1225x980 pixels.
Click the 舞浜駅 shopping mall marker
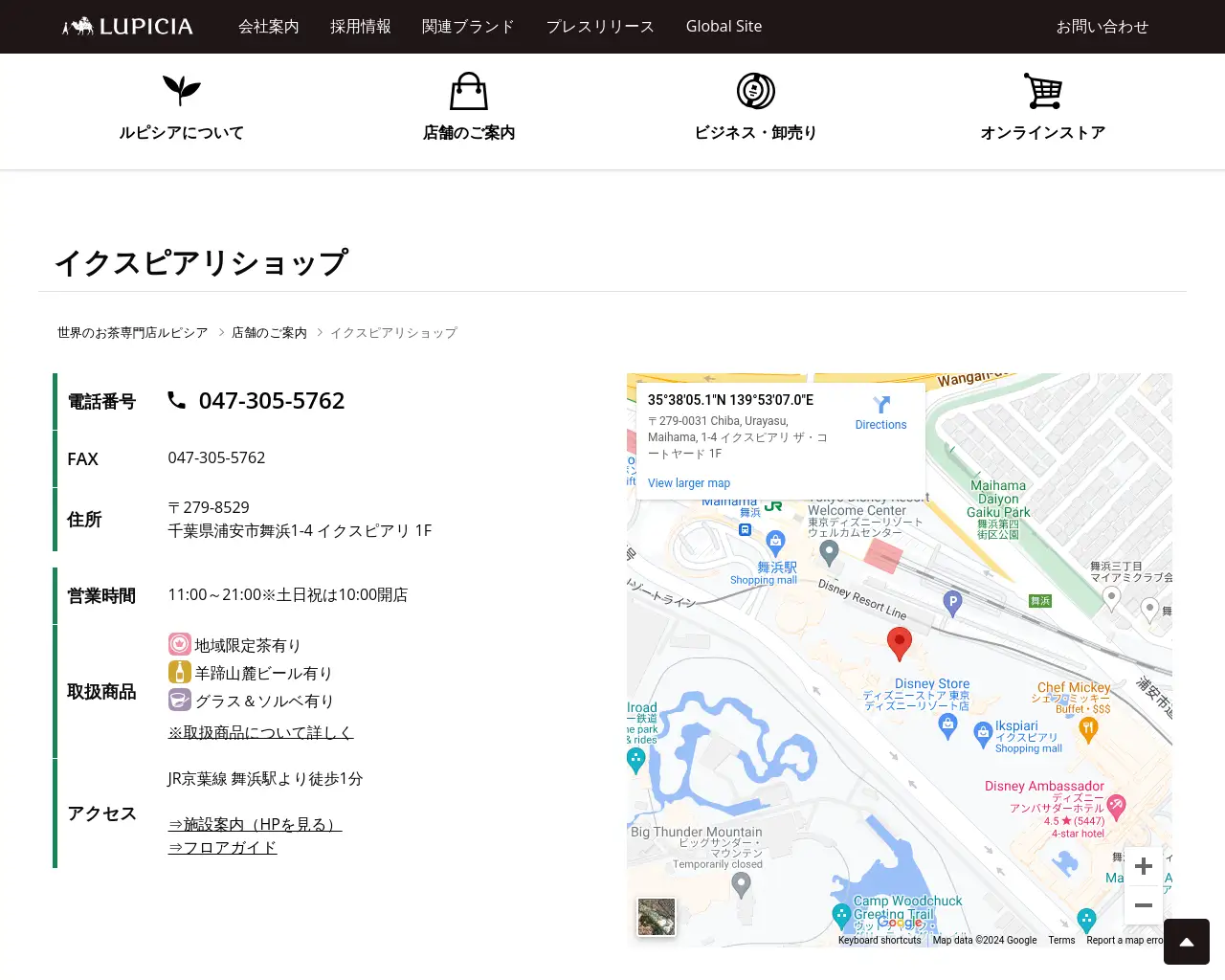pos(776,543)
